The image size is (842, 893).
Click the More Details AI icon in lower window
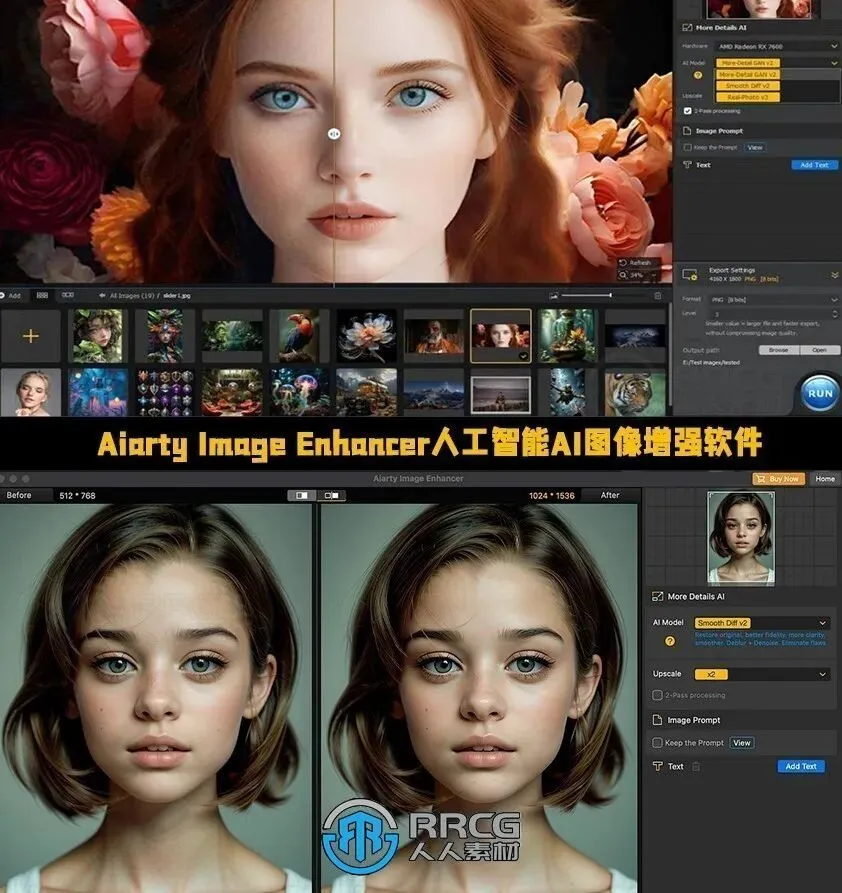[x=657, y=597]
